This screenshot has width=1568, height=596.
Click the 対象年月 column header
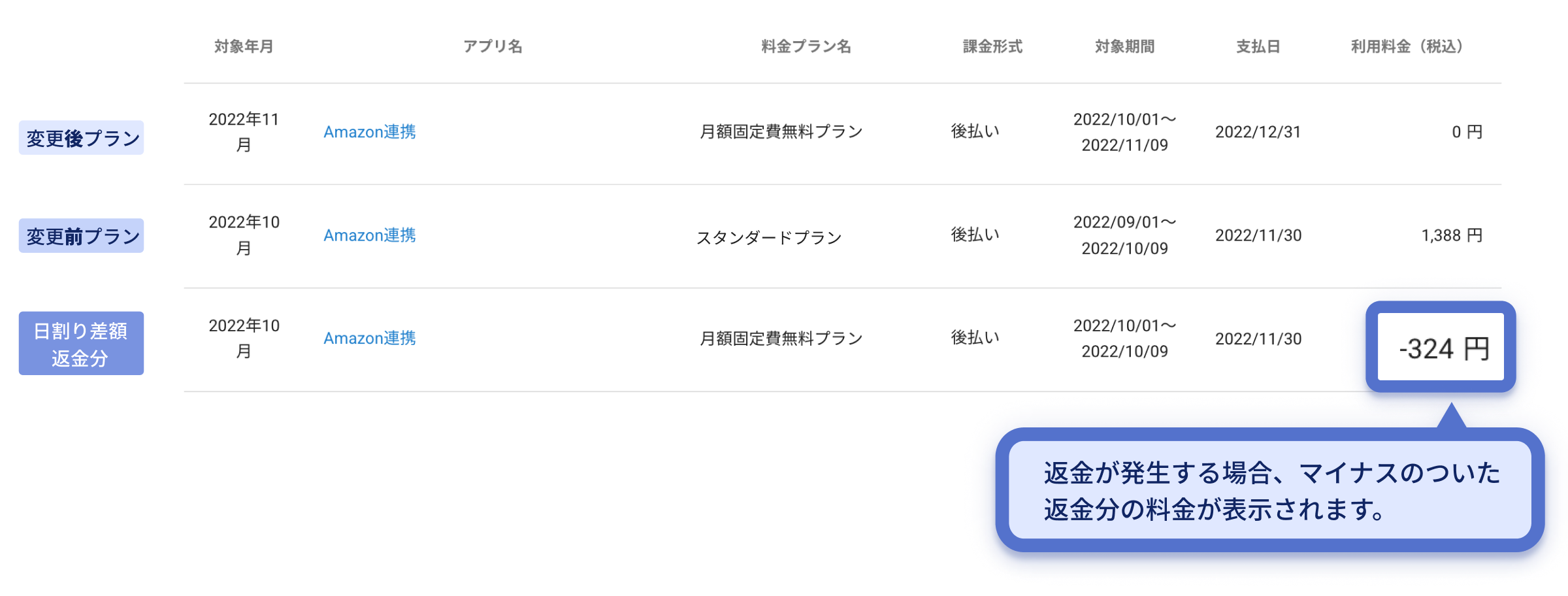tap(244, 46)
